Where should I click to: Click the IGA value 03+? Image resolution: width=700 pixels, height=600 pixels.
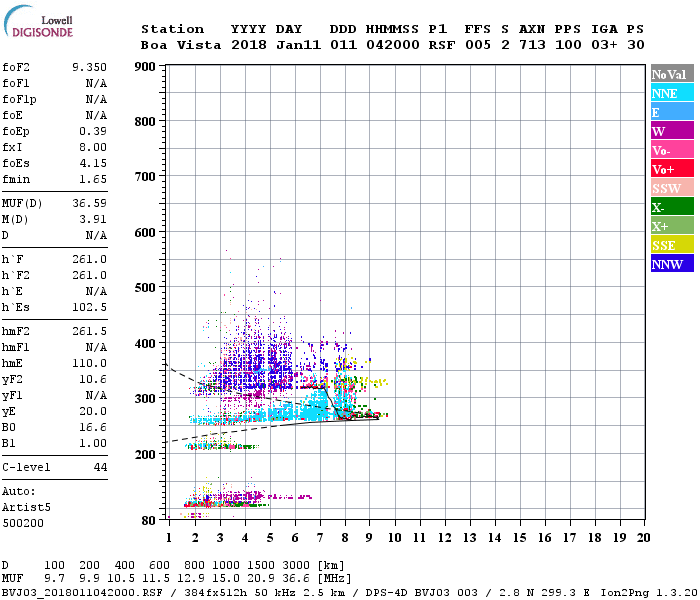[x=604, y=45]
